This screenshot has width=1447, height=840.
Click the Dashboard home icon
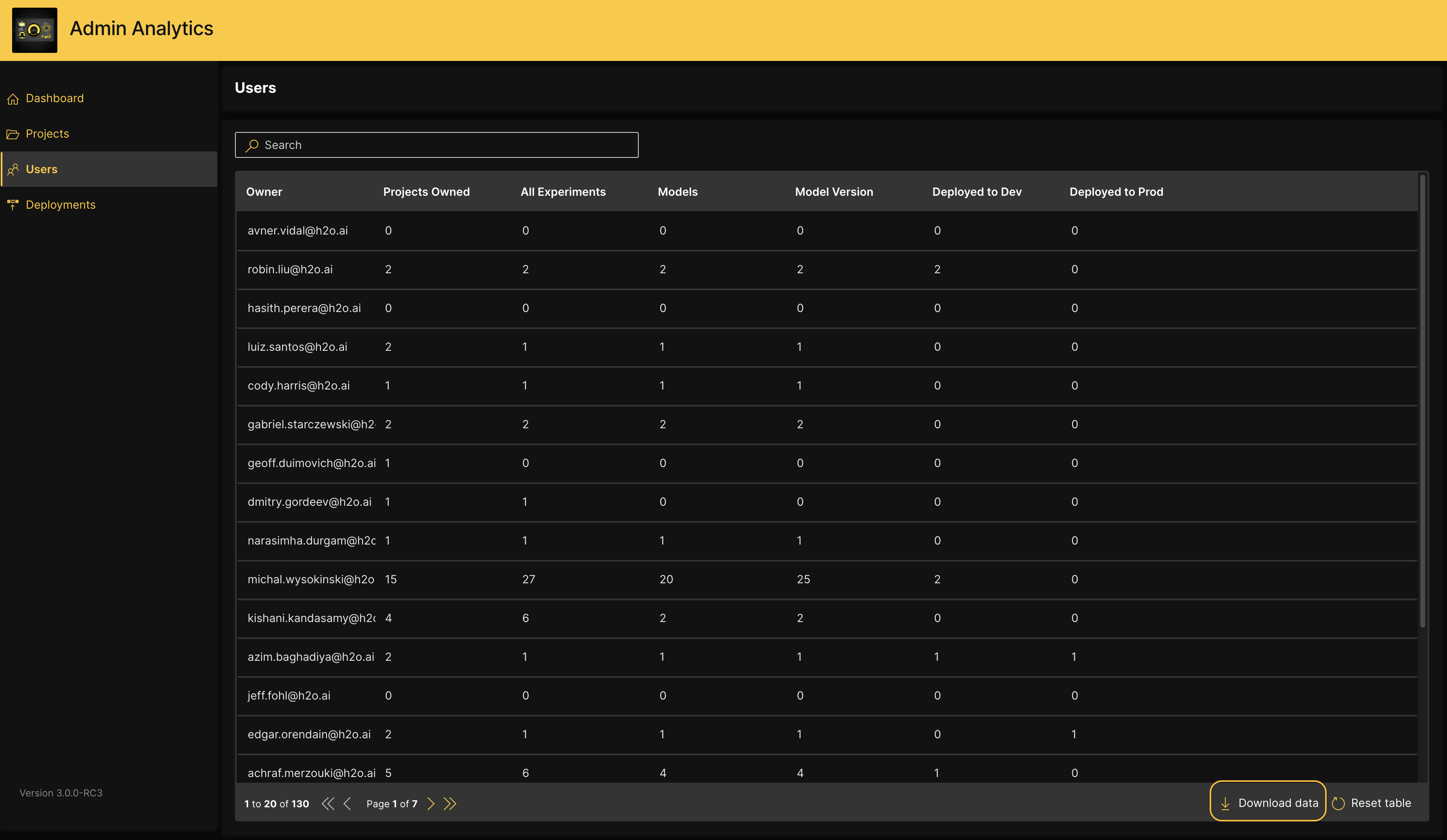[x=13, y=99]
